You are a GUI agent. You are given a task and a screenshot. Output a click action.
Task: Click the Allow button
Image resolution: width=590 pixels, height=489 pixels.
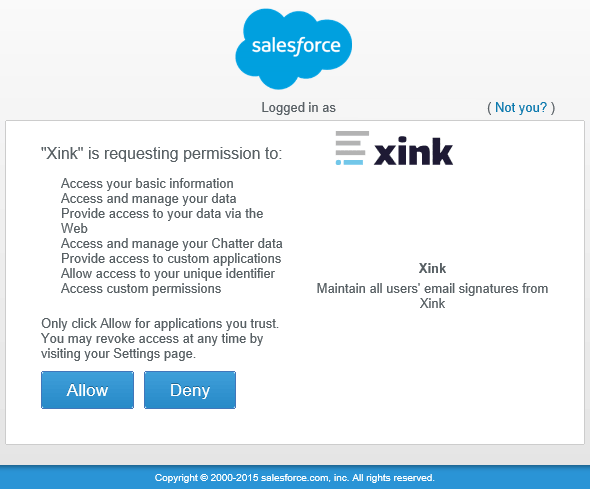click(87, 390)
